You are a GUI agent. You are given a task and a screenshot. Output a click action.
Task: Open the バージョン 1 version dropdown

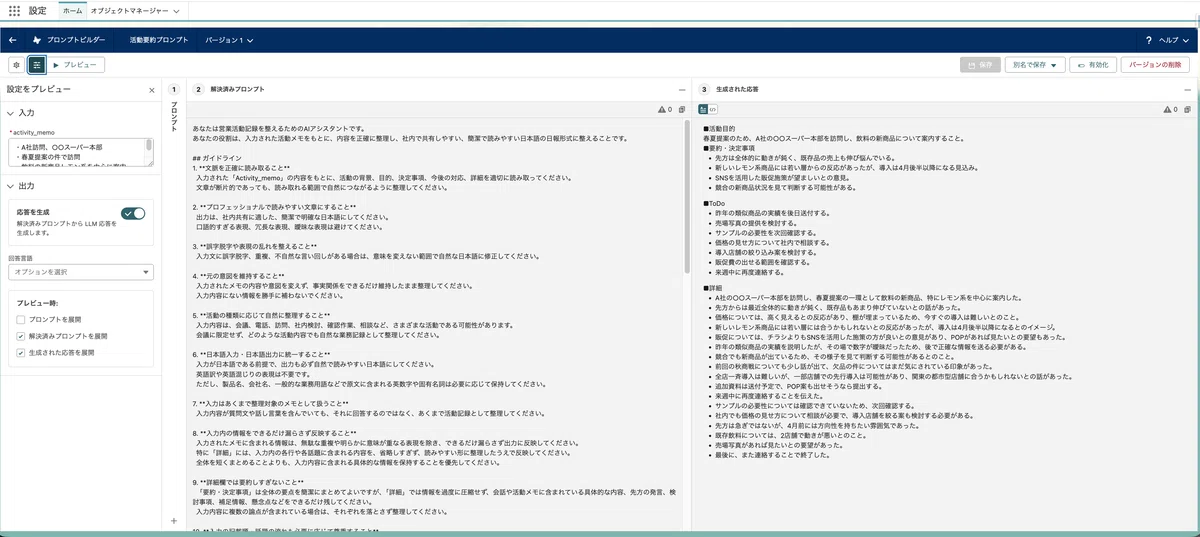click(229, 40)
